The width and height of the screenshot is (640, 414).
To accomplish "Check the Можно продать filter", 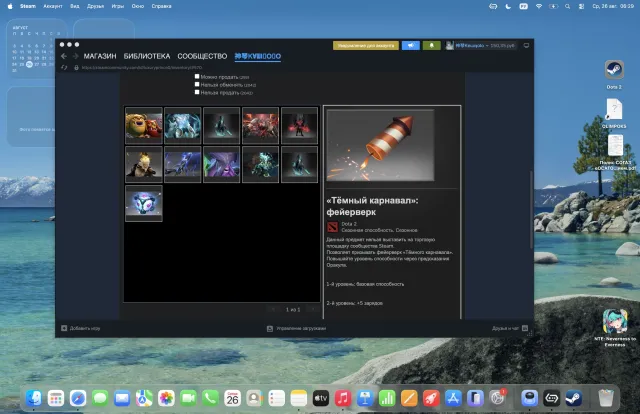I will (x=197, y=76).
